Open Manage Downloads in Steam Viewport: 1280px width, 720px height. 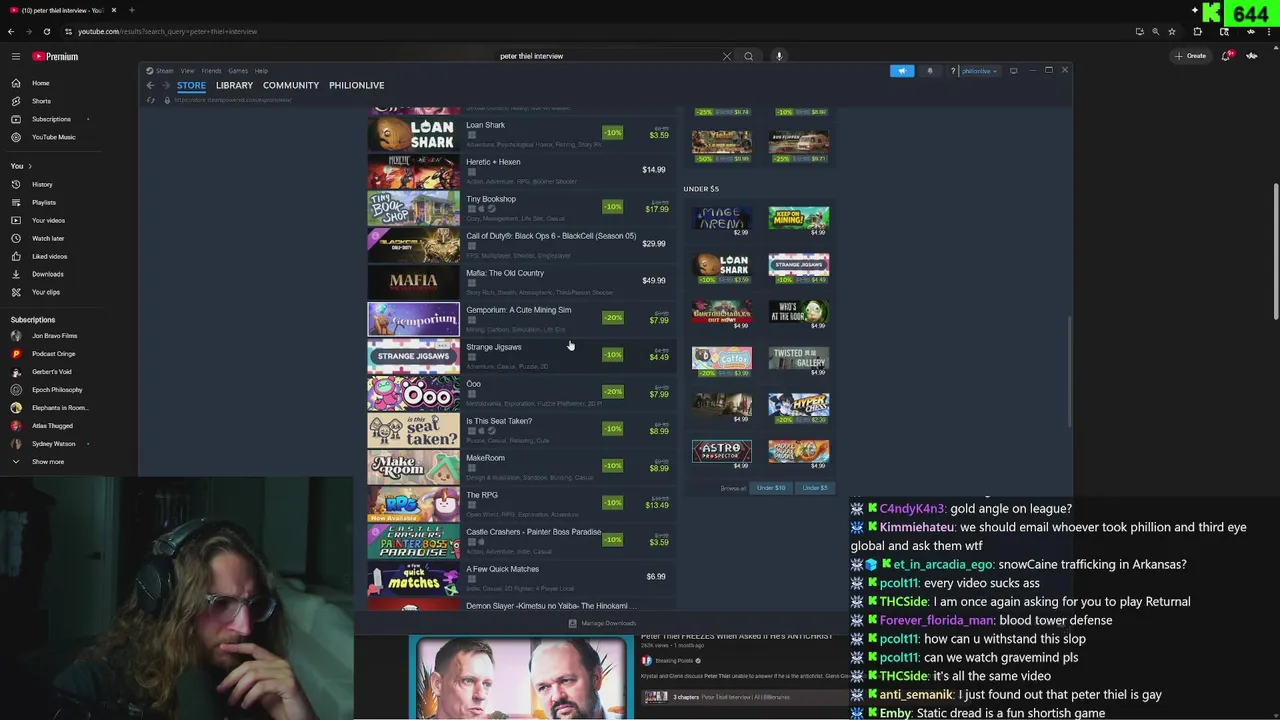pyautogui.click(x=602, y=623)
